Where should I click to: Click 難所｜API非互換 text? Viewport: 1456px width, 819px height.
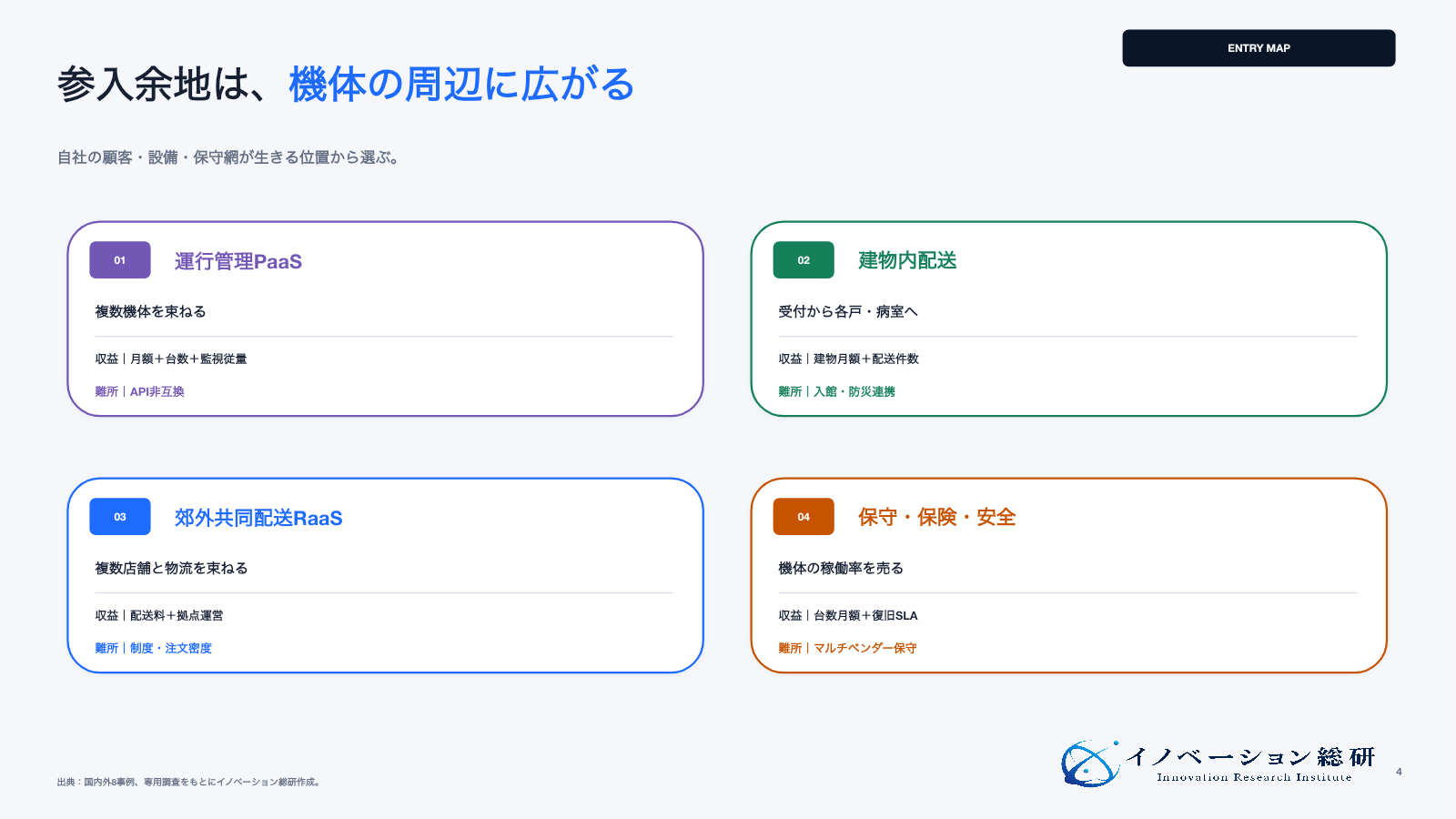139,391
